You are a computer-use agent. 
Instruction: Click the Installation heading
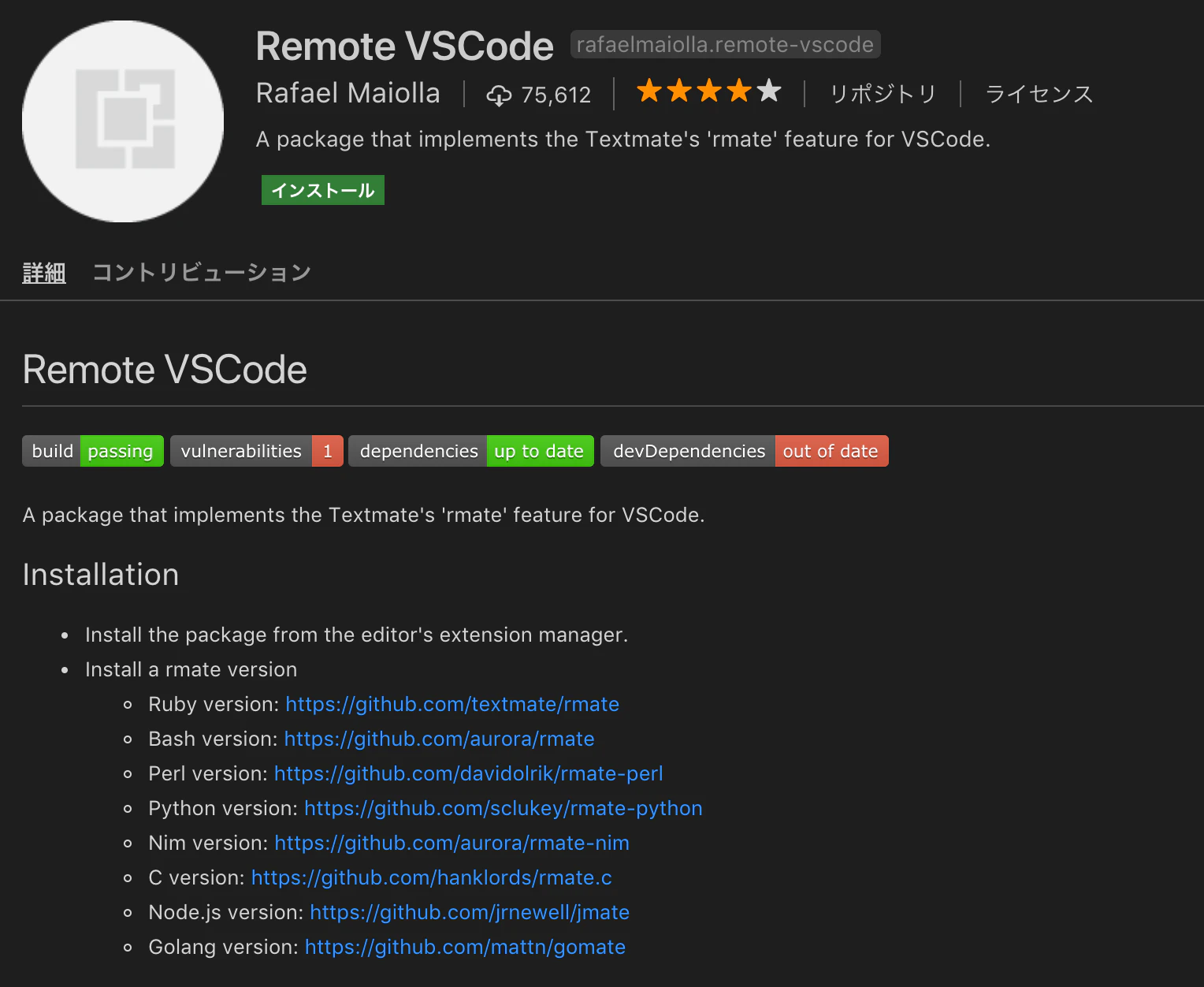click(x=101, y=574)
